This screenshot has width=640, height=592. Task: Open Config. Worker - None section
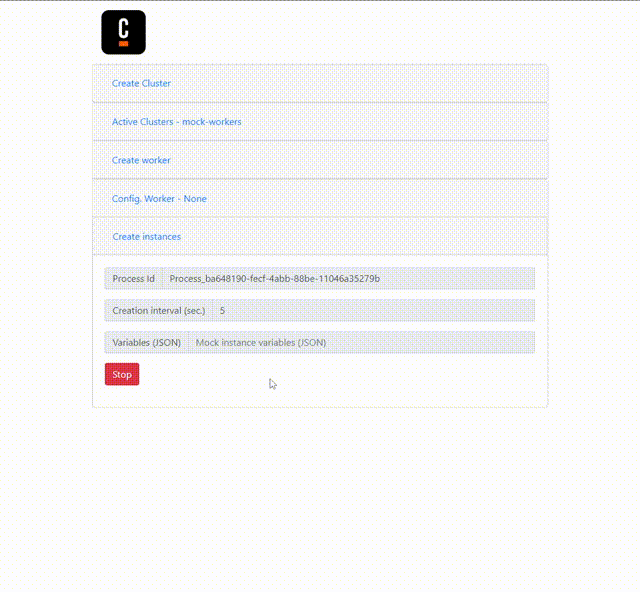pyautogui.click(x=159, y=198)
